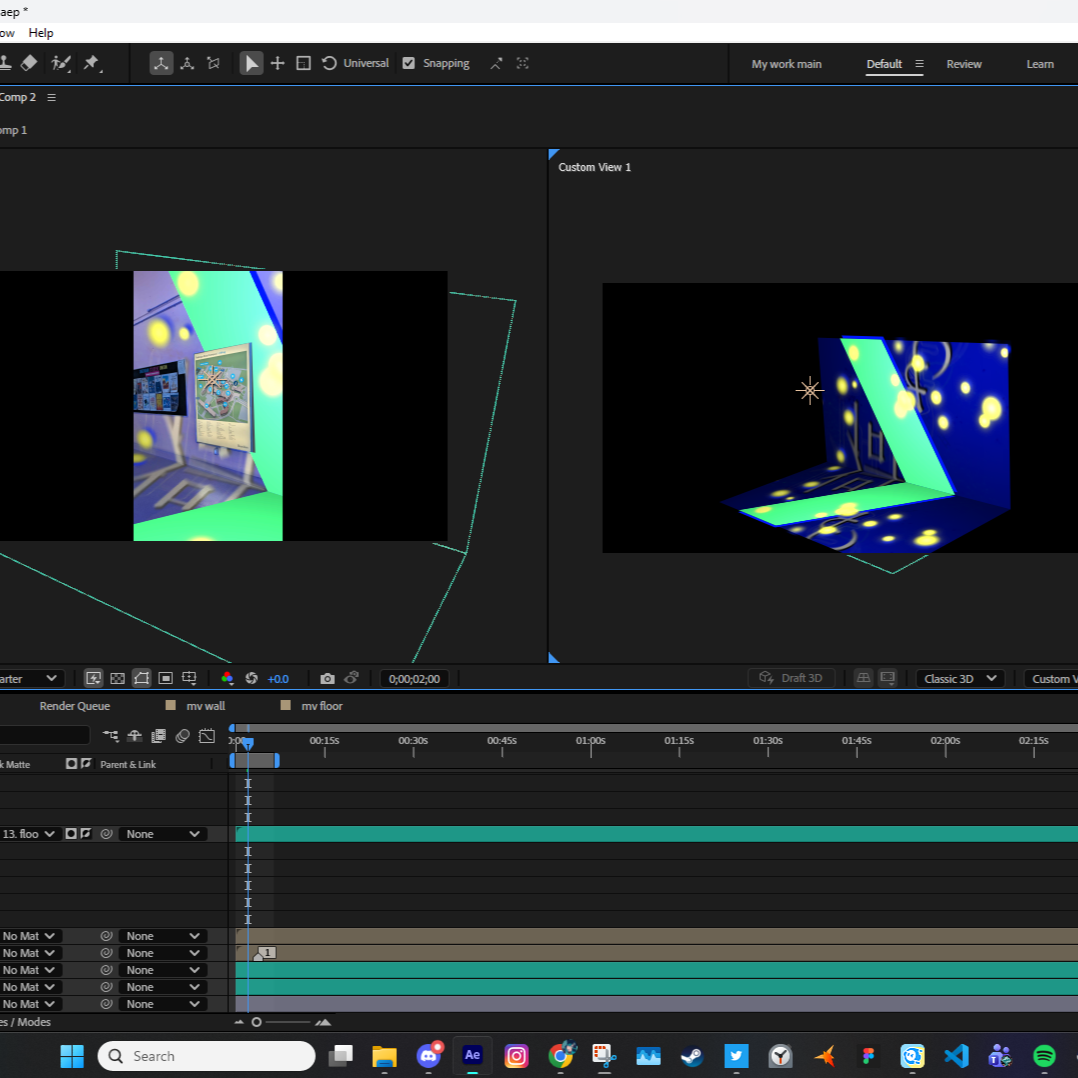Select the Rotation tool set to Universal
Image resolution: width=1078 pixels, height=1078 pixels.
tap(330, 63)
